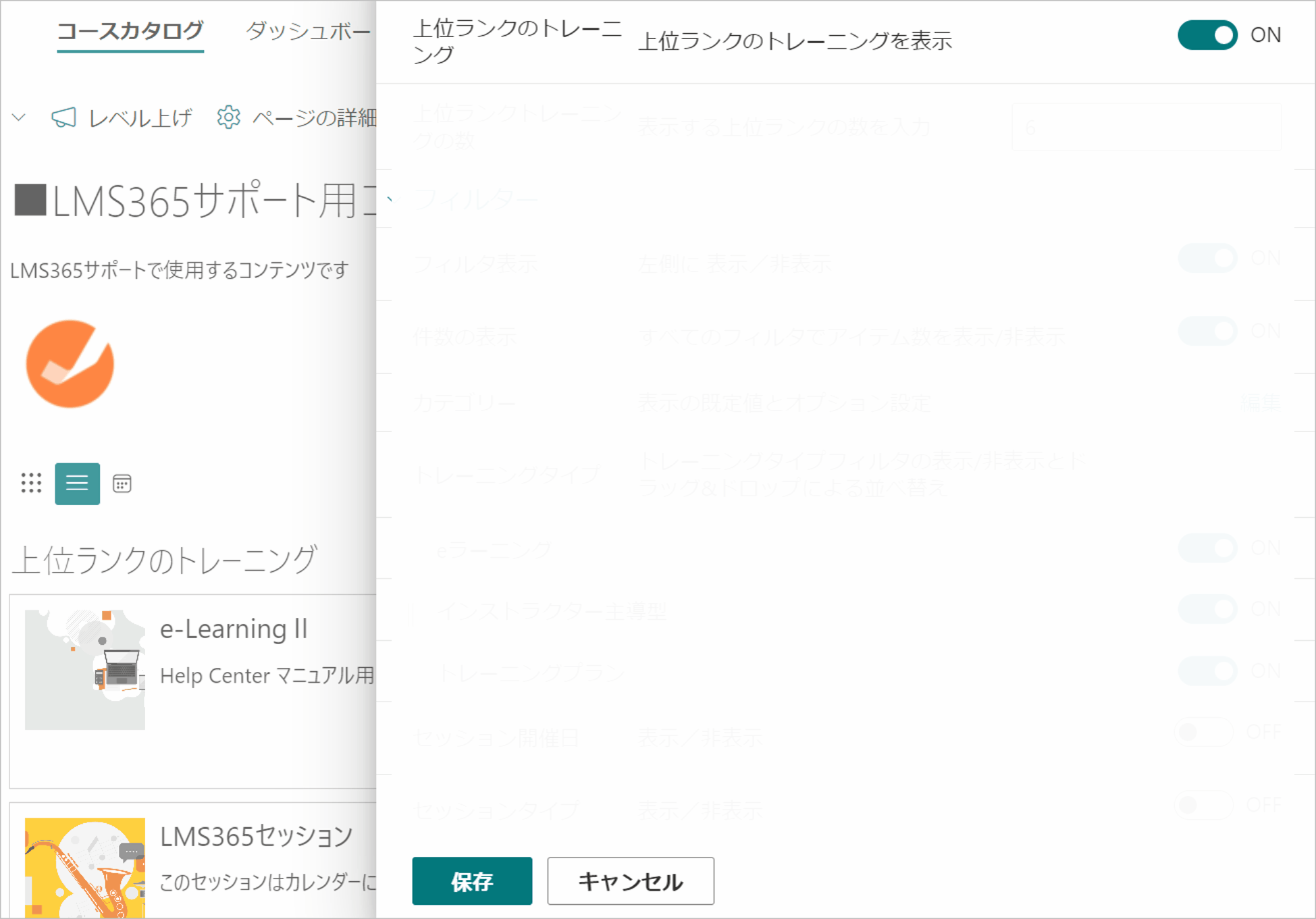This screenshot has width=1316, height=919.
Task: Click the orange checkmark site logo
Action: pos(70,364)
